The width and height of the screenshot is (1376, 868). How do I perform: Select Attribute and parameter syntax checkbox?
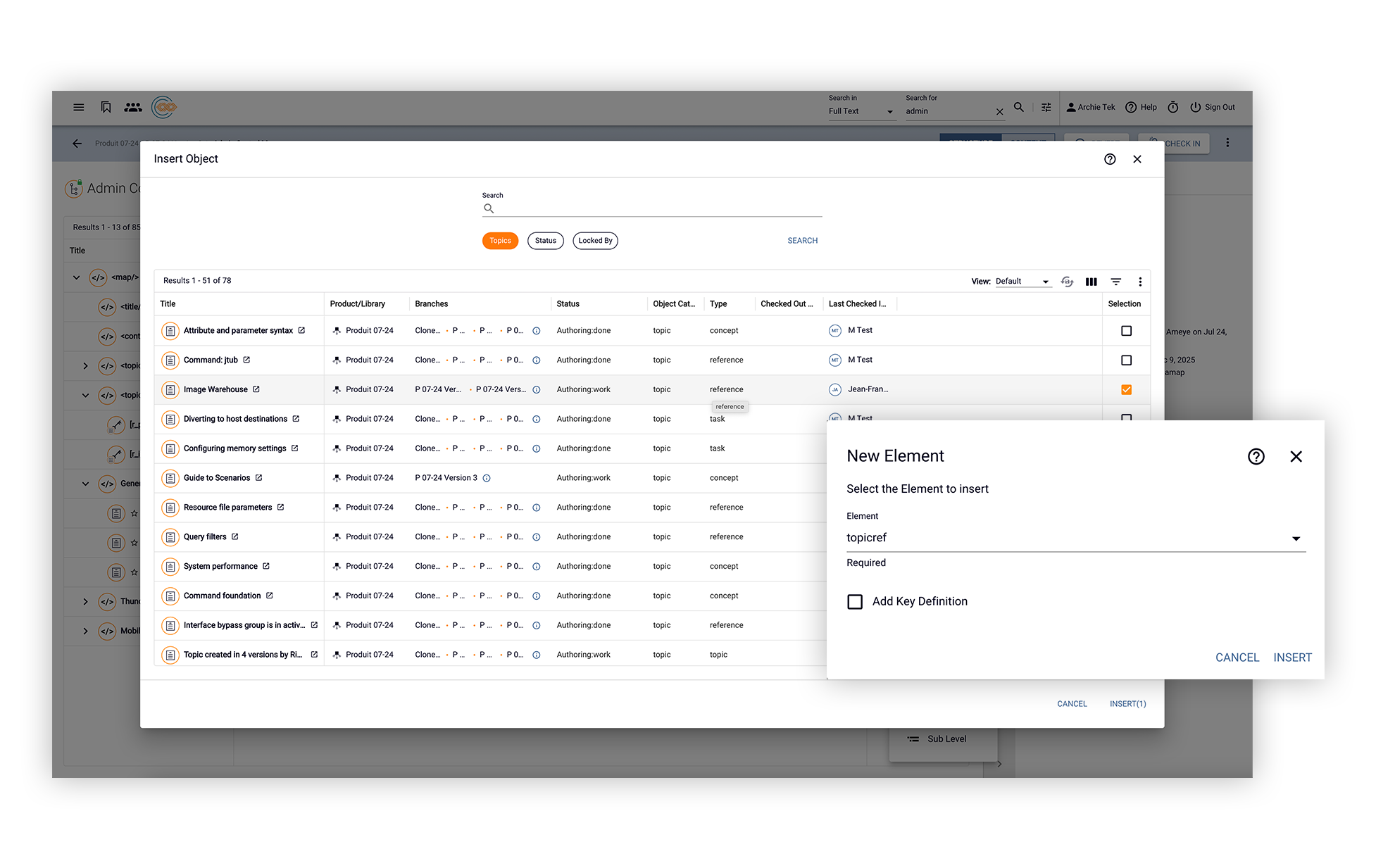tap(1126, 331)
